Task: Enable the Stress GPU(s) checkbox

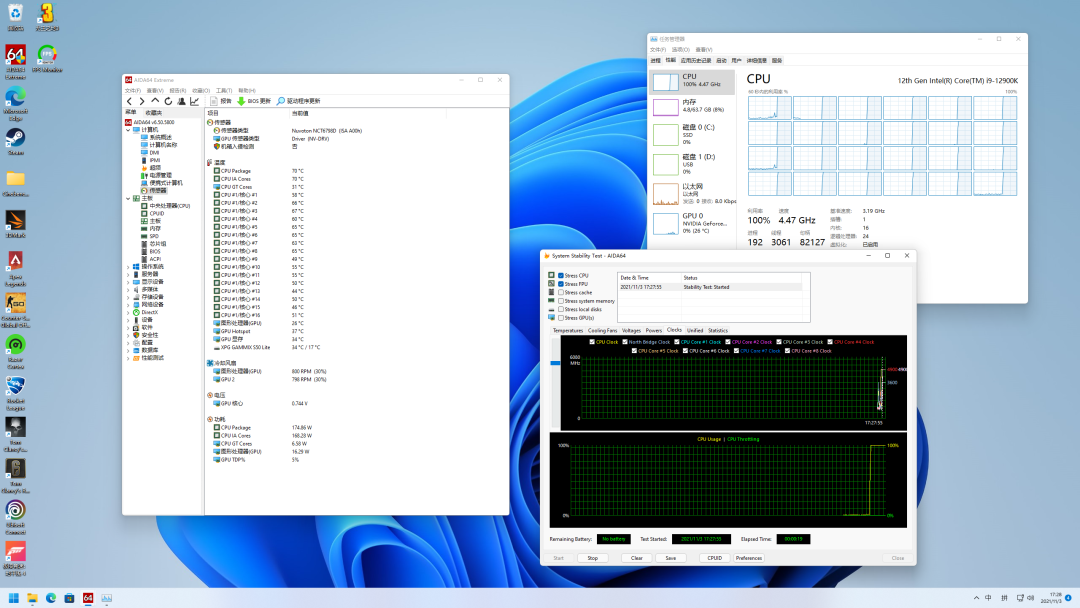Action: [x=561, y=318]
